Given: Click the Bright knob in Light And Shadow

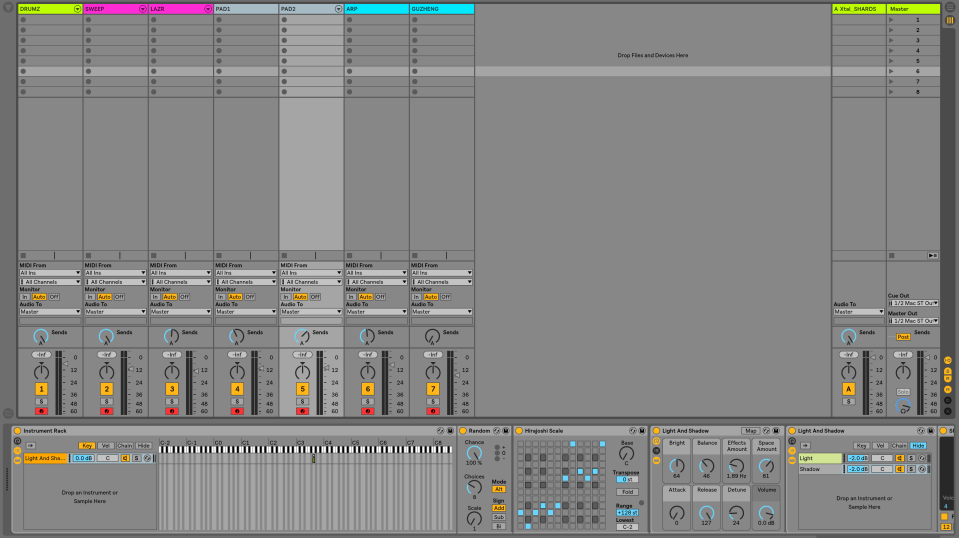Looking at the screenshot, I should pos(677,466).
